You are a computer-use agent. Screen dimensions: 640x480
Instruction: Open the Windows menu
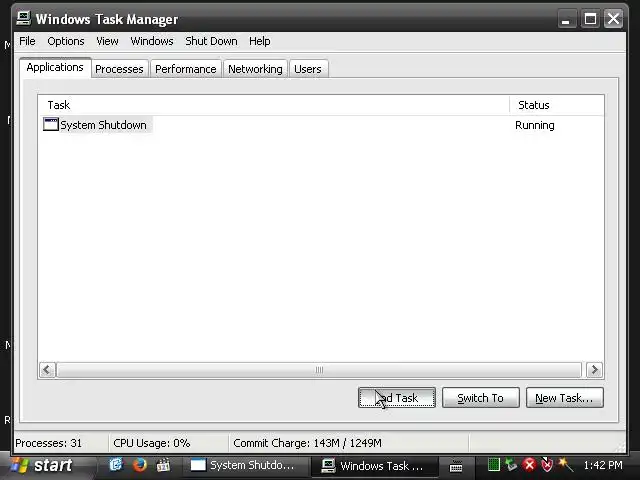pos(152,41)
